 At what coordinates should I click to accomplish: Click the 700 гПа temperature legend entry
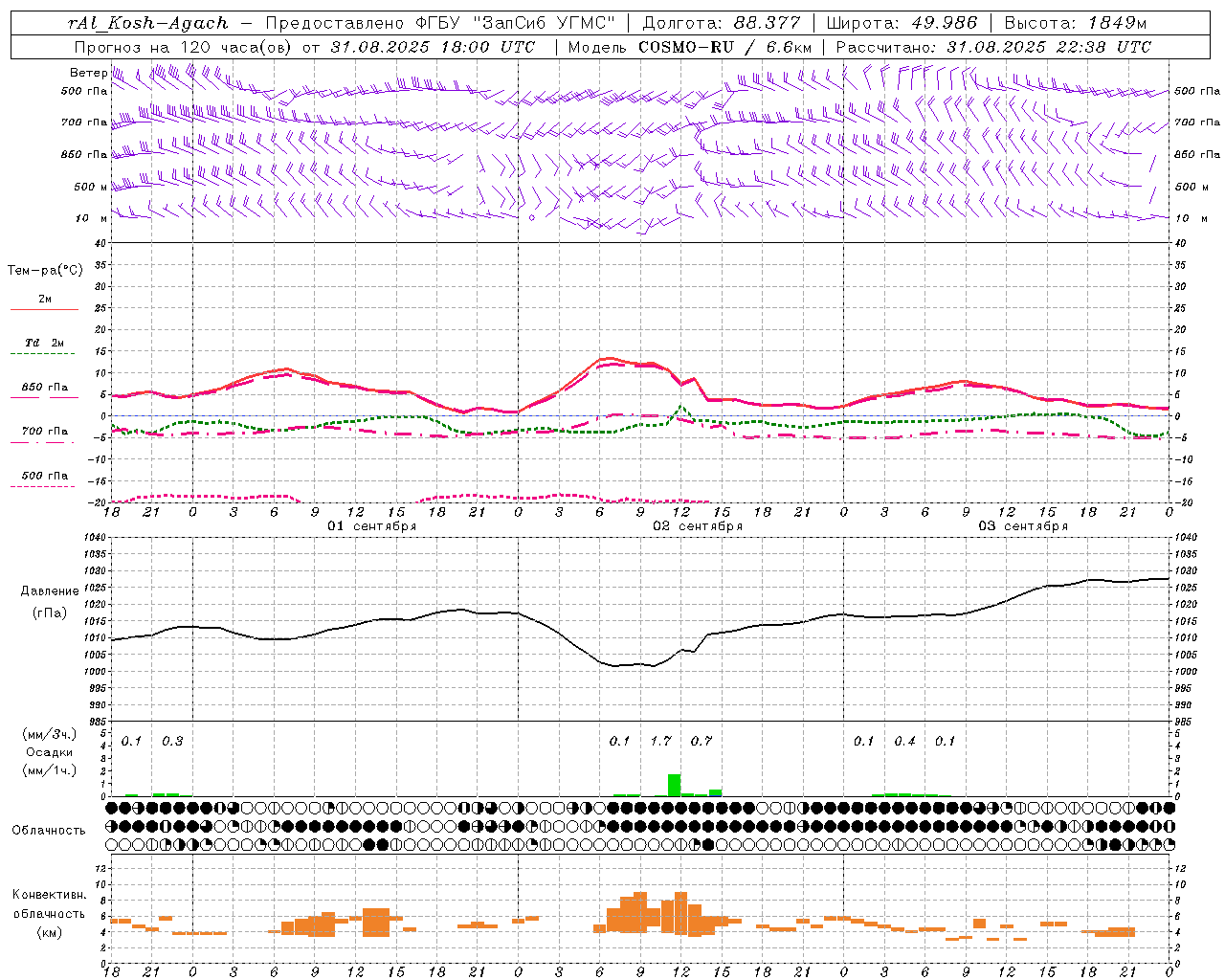[x=45, y=431]
